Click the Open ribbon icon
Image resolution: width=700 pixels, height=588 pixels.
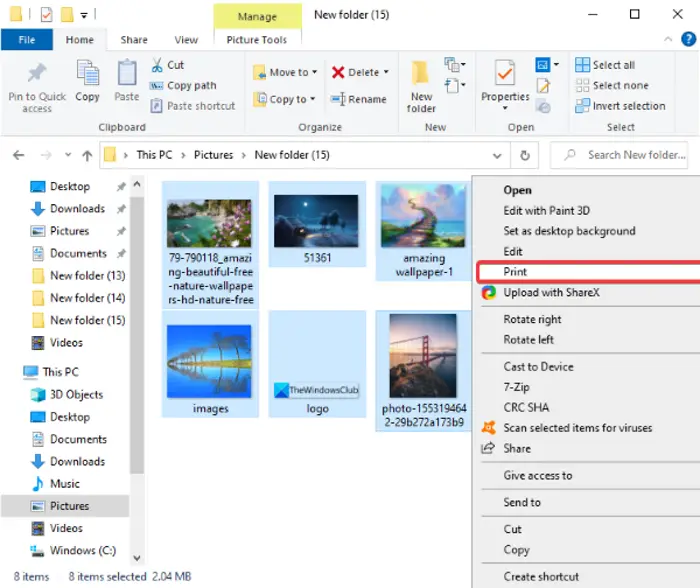point(543,65)
